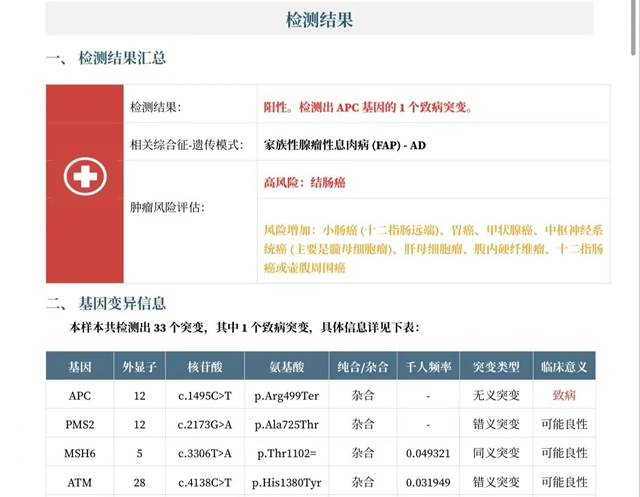Click the 检测结果 page title banner

point(319,19)
